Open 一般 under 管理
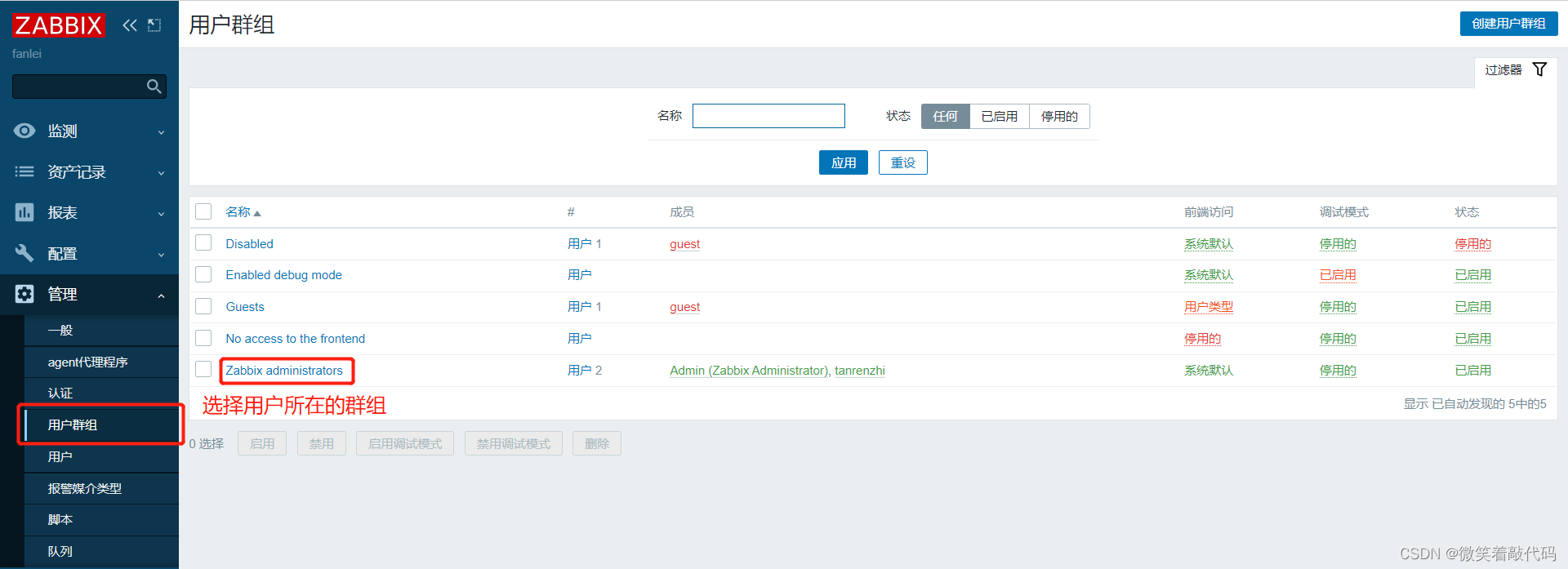1568x569 pixels. (101, 331)
